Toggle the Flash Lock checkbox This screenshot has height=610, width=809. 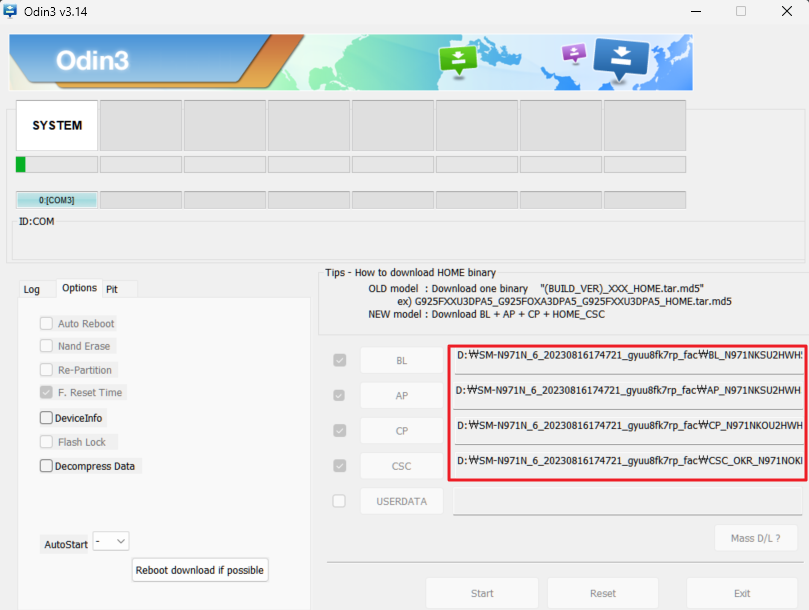(x=46, y=442)
